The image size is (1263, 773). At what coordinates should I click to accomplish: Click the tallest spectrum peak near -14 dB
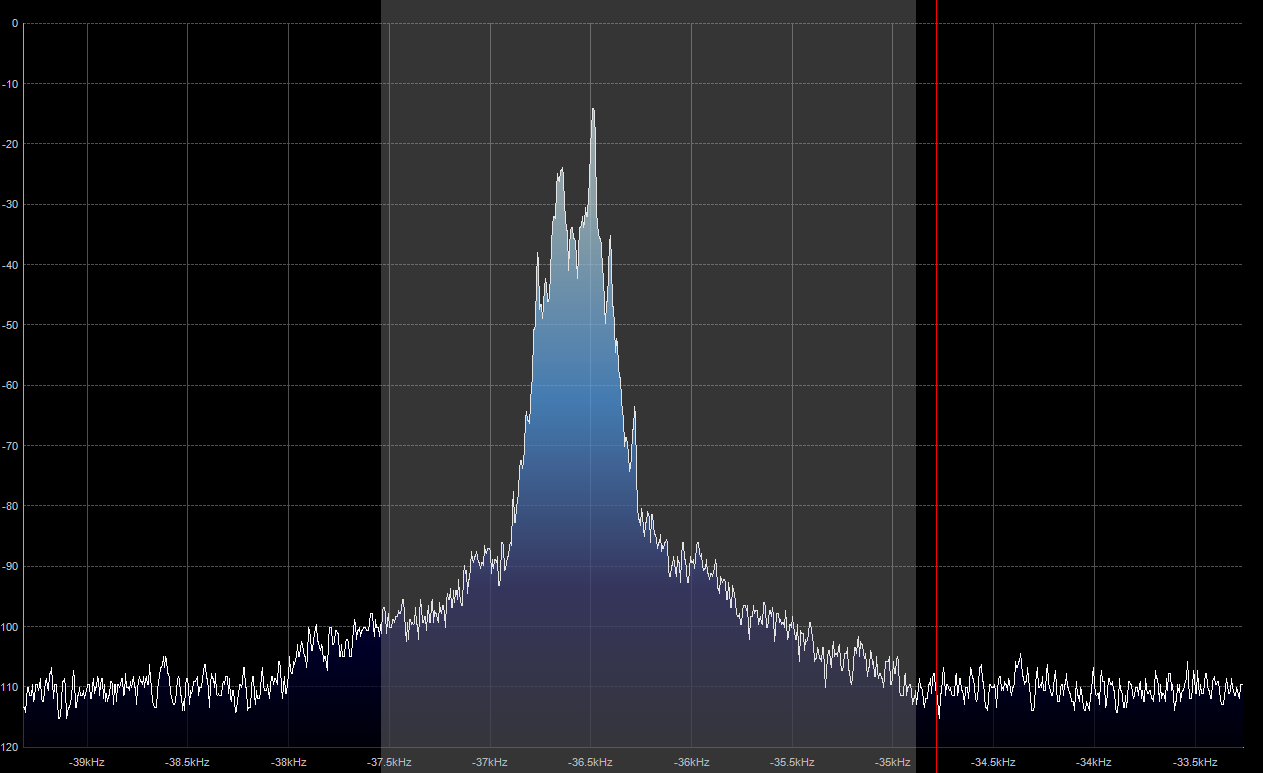coord(593,110)
